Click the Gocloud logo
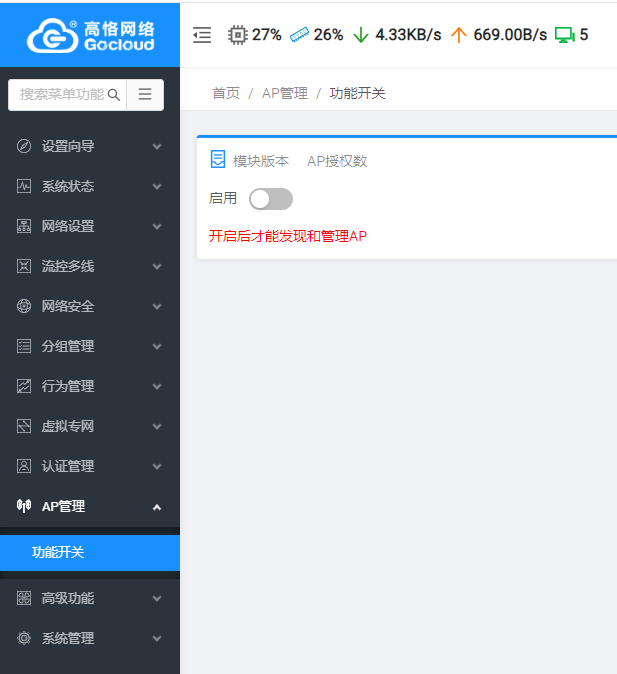Viewport: 617px width, 674px height. [90, 34]
